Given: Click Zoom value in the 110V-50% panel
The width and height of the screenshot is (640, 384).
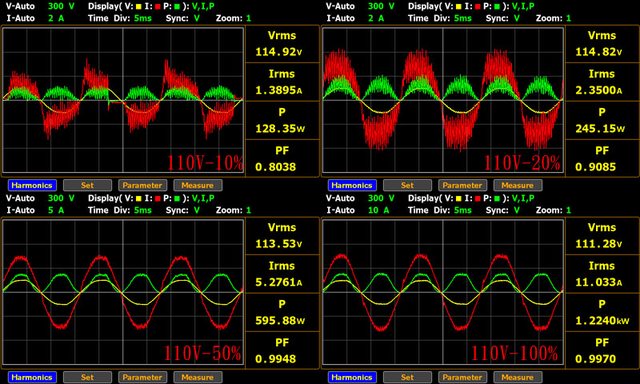Looking at the screenshot, I should point(249,210).
